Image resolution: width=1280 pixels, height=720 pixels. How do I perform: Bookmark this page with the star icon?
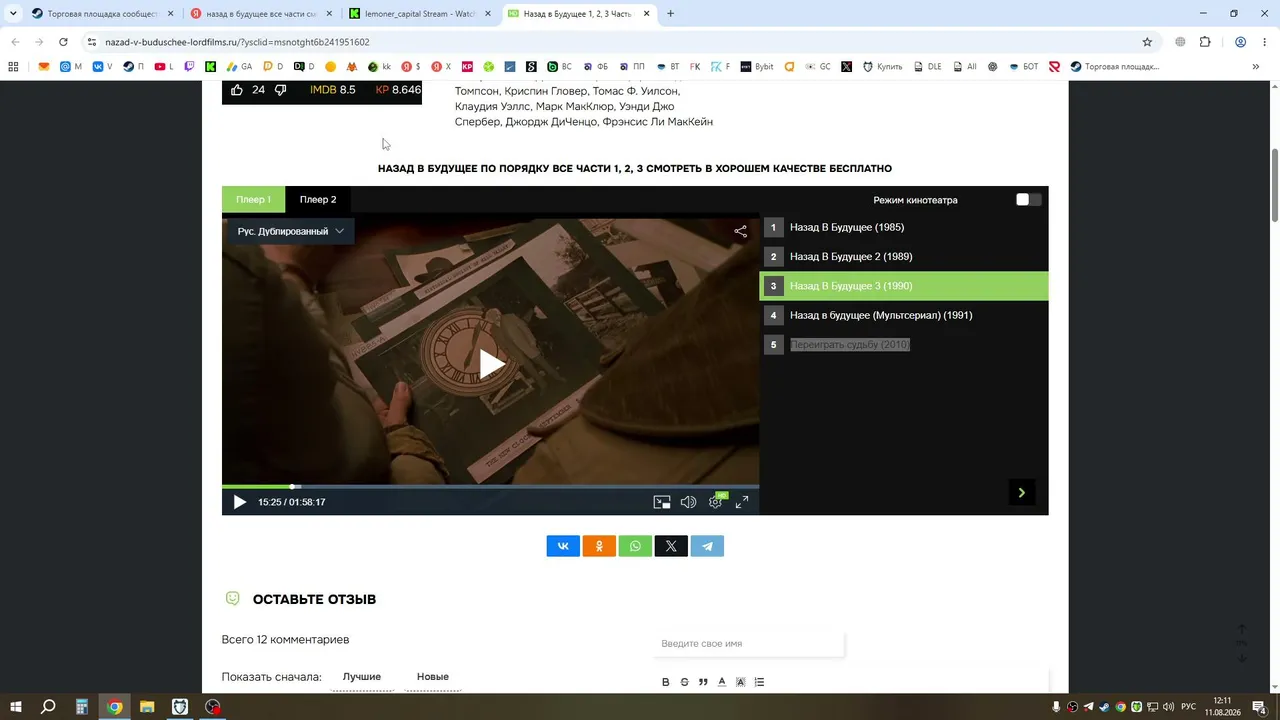point(1147,42)
